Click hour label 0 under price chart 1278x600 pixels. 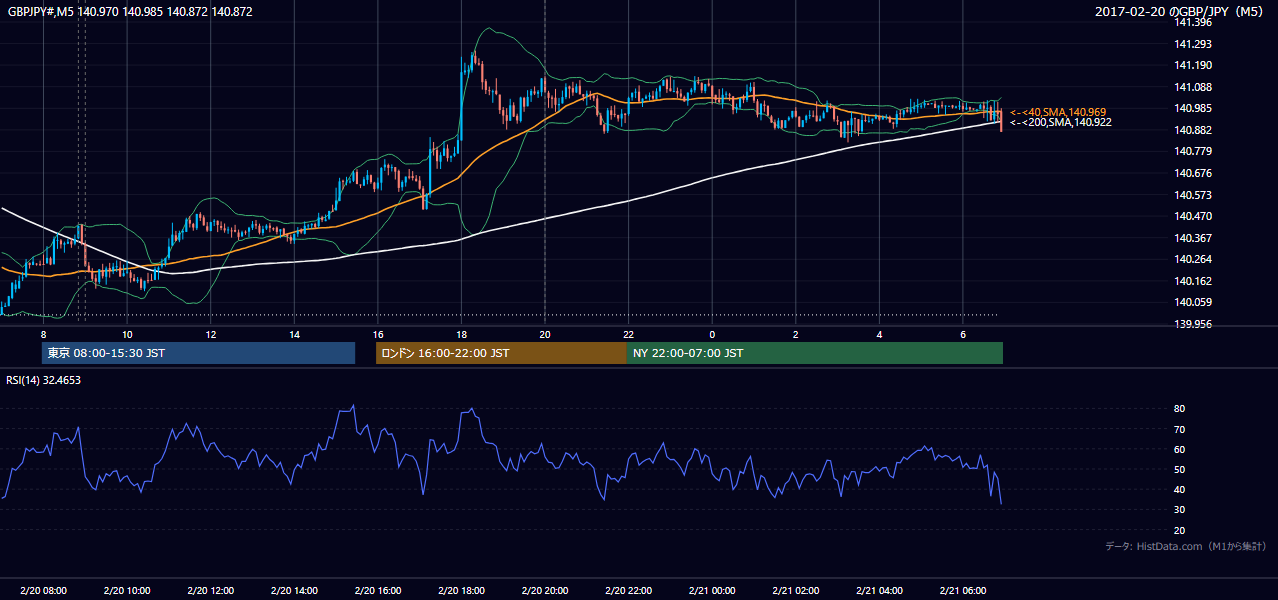coord(712,333)
